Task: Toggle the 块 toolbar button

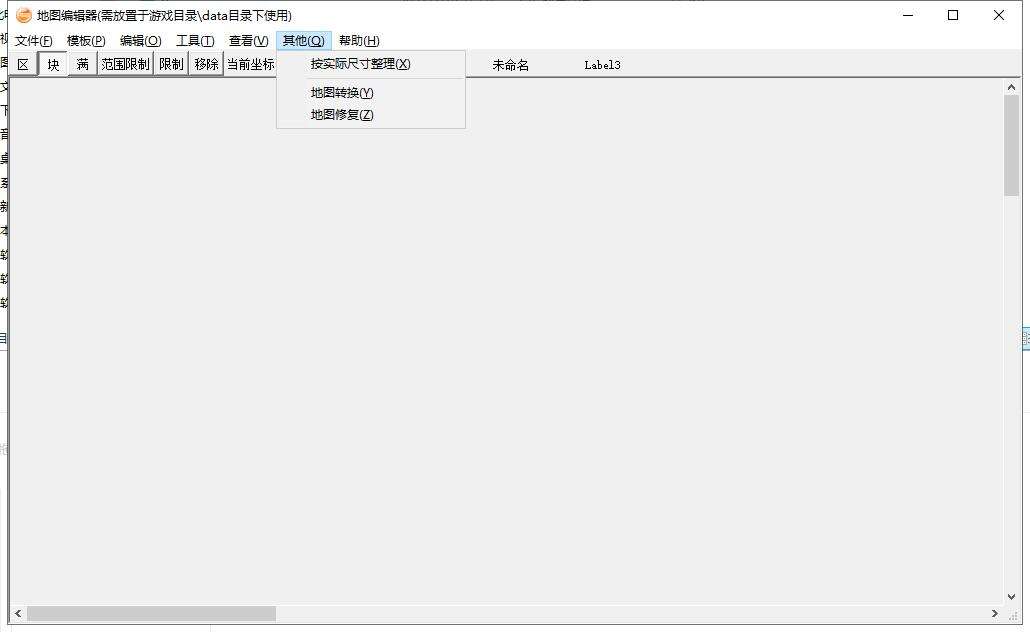Action: click(53, 64)
